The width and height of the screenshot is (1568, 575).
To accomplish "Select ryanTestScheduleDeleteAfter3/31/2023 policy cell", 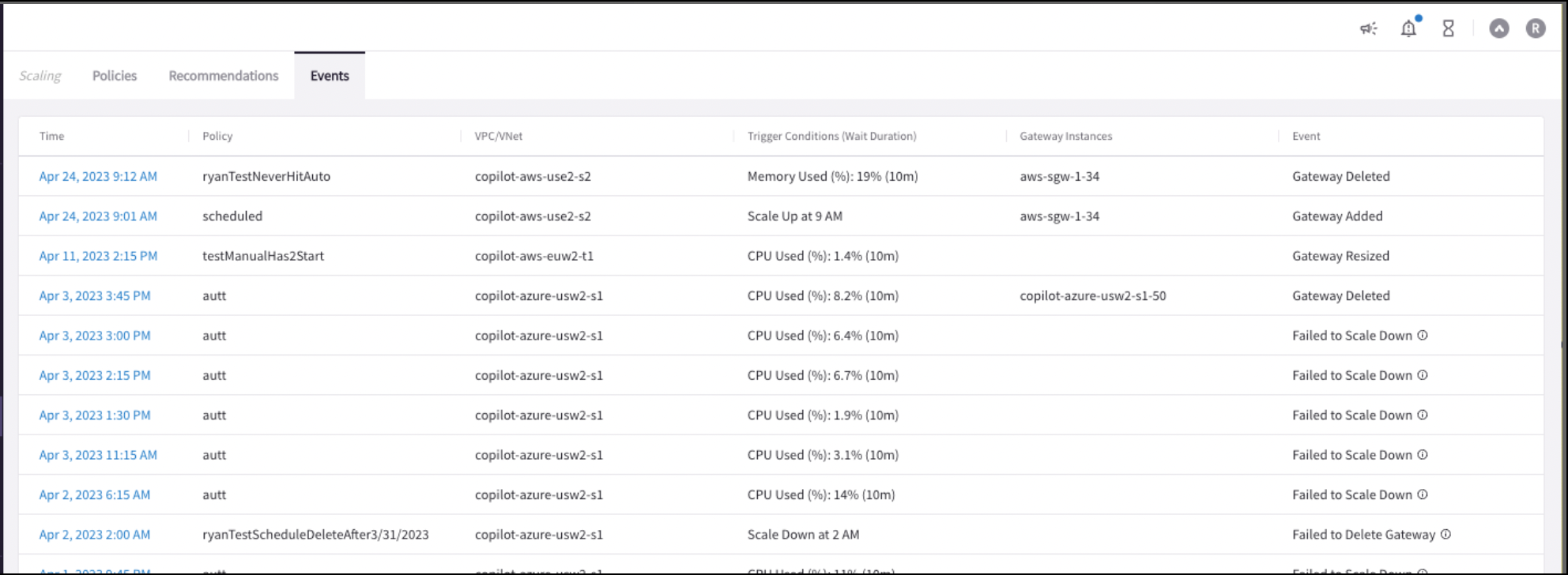I will (315, 534).
